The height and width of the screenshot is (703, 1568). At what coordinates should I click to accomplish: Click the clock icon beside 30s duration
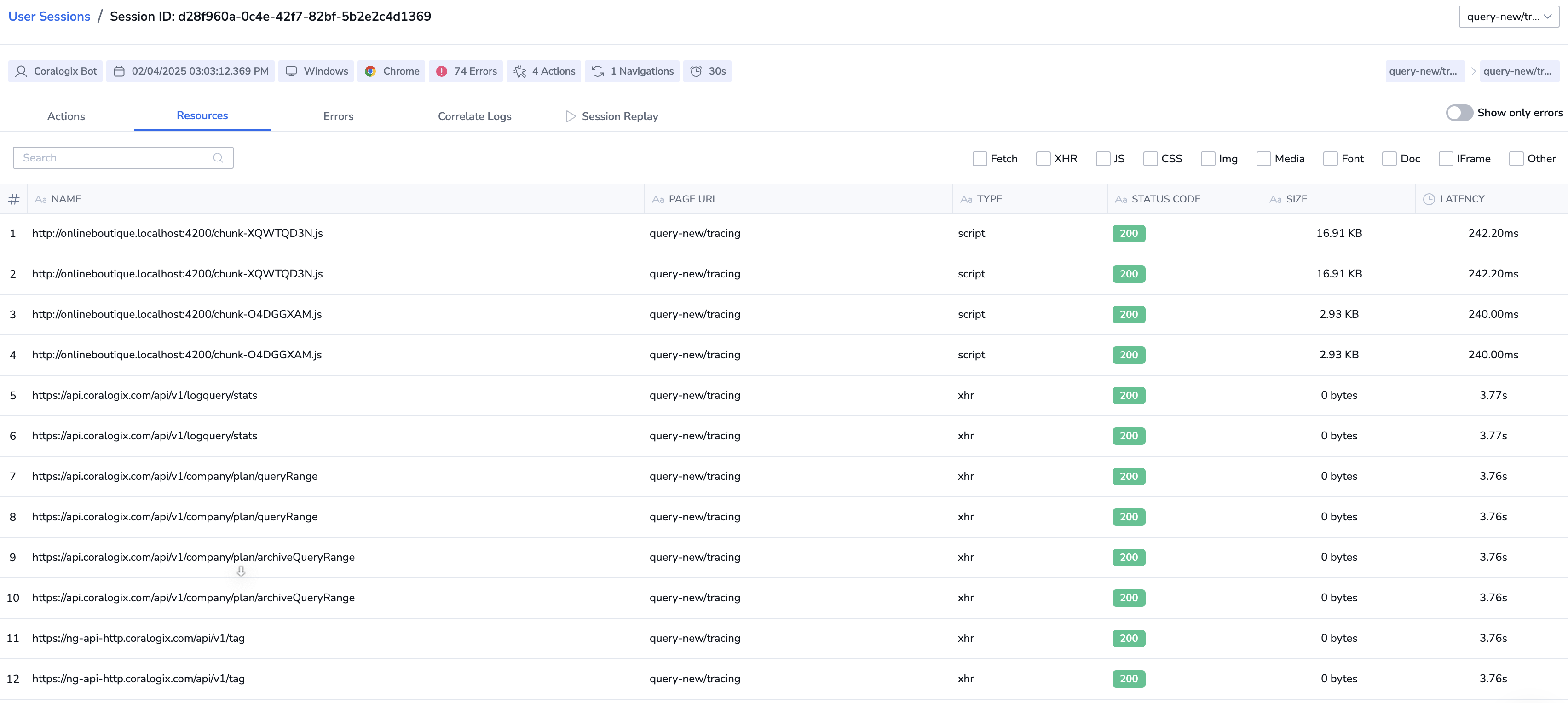(x=696, y=71)
